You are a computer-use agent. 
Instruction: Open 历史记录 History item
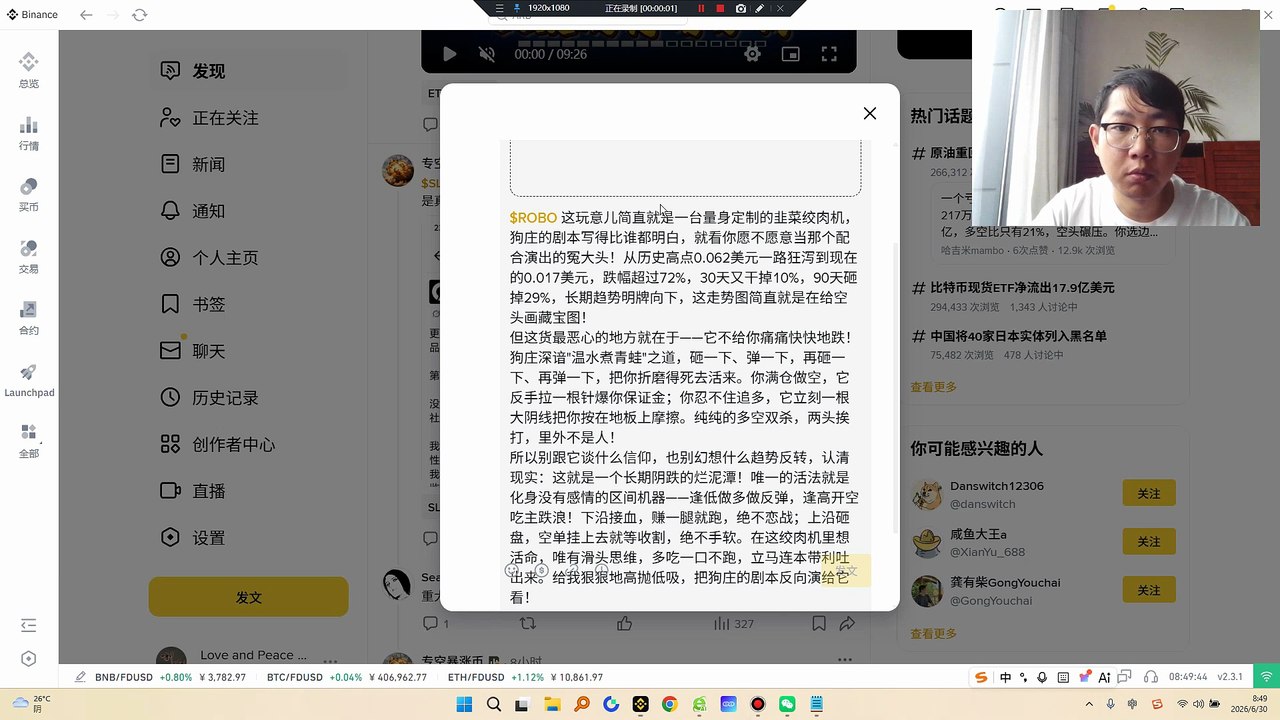[x=249, y=398]
